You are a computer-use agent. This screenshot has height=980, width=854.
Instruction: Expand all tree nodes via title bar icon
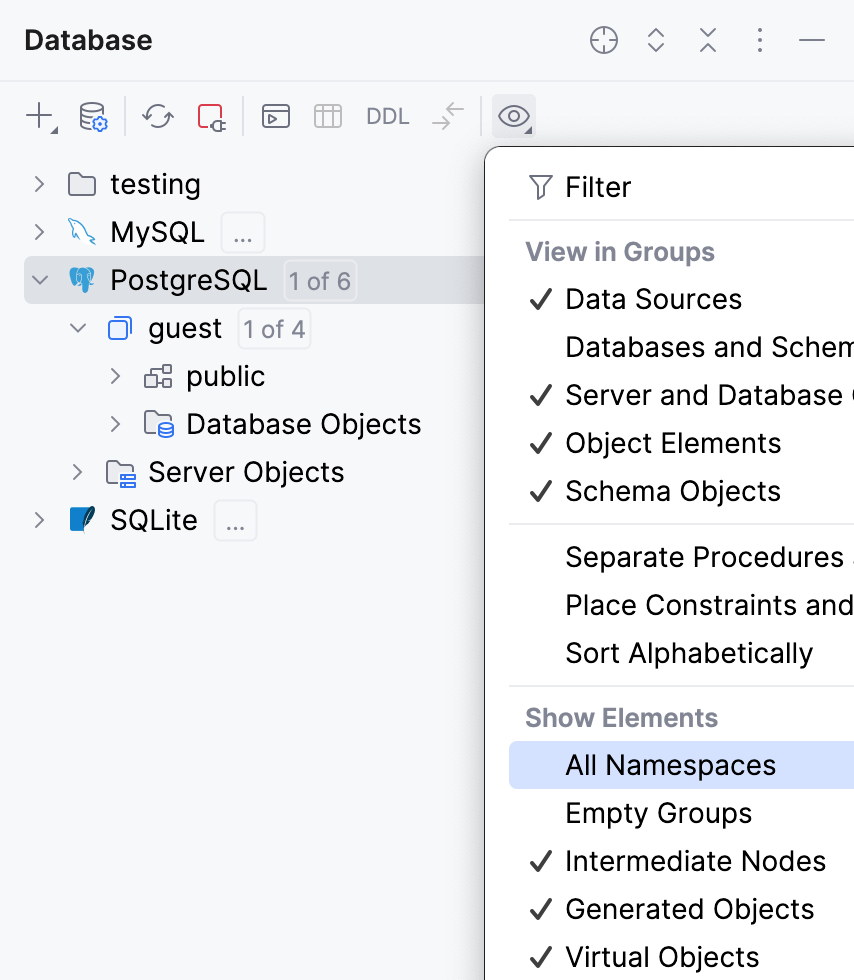[656, 41]
